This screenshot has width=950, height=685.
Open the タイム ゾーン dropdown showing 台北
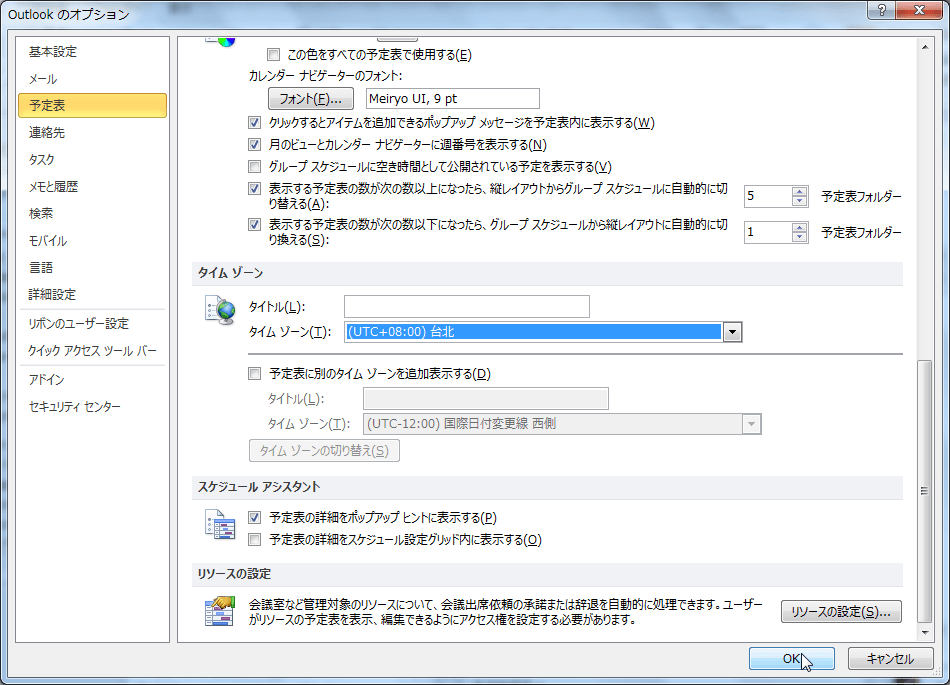(732, 332)
